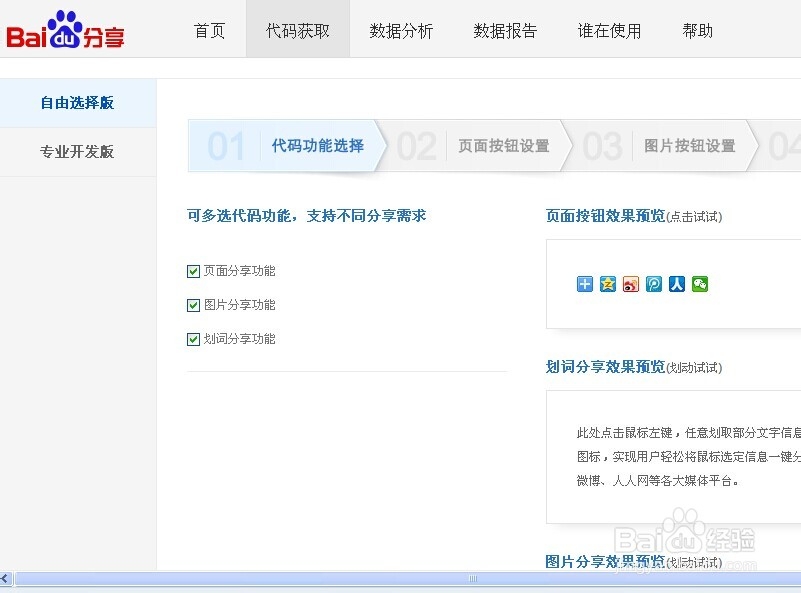Go to step 03 图片按钮设置
This screenshot has height=593, width=801.
[690, 146]
